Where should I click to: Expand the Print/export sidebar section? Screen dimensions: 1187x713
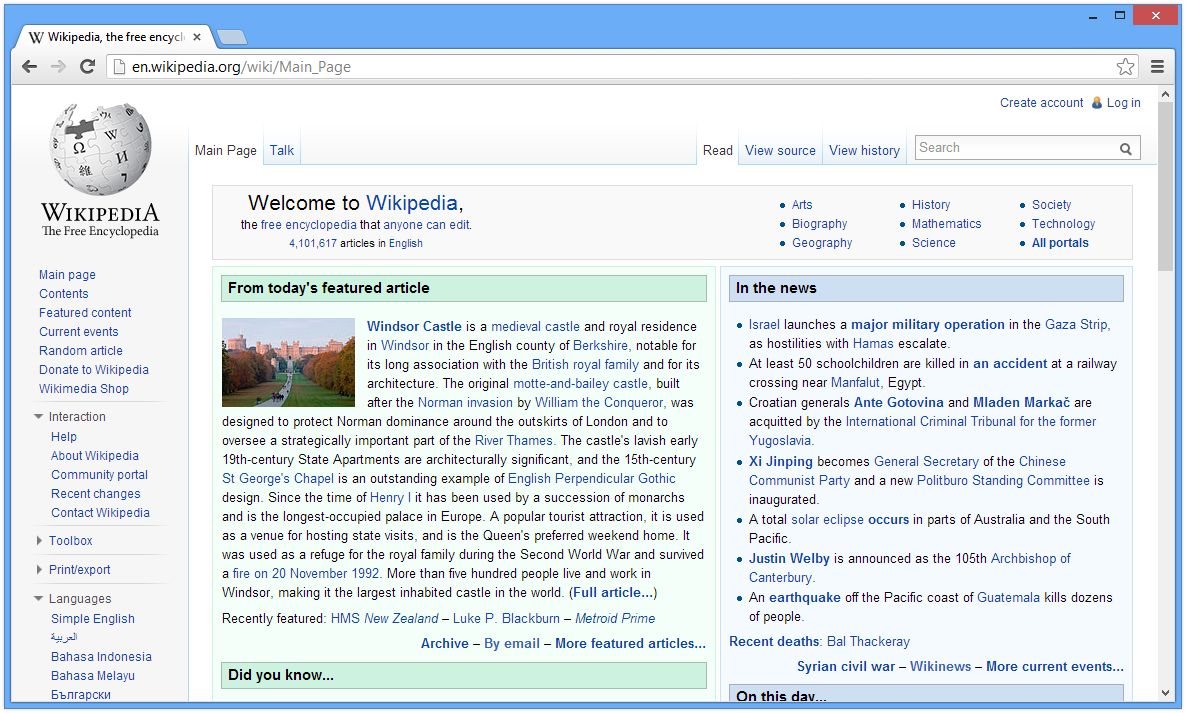coord(39,570)
